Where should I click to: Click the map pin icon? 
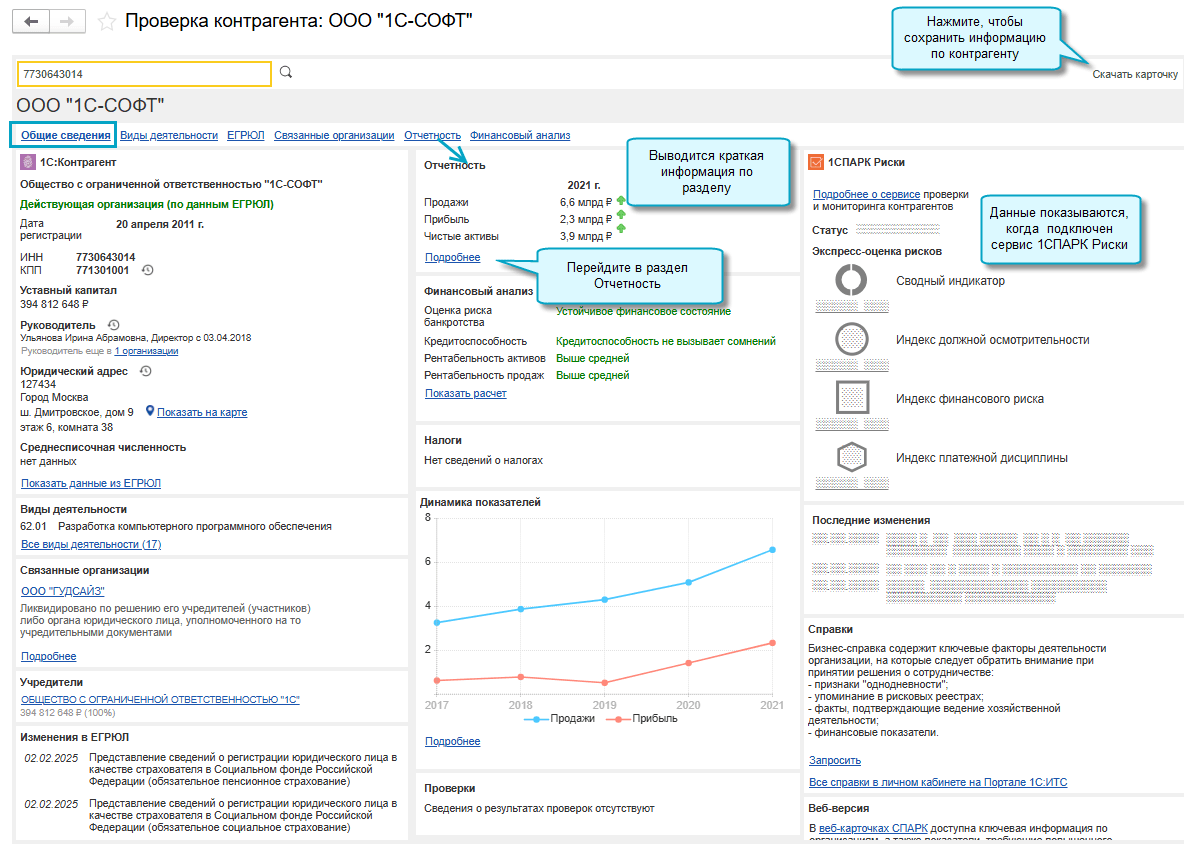tap(150, 411)
